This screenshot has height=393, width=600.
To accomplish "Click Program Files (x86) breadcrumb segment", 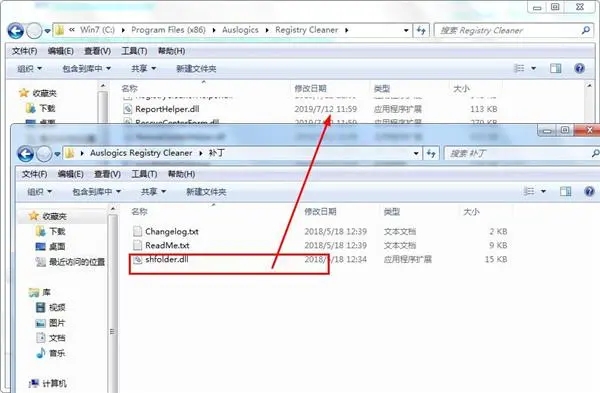I will [168, 30].
